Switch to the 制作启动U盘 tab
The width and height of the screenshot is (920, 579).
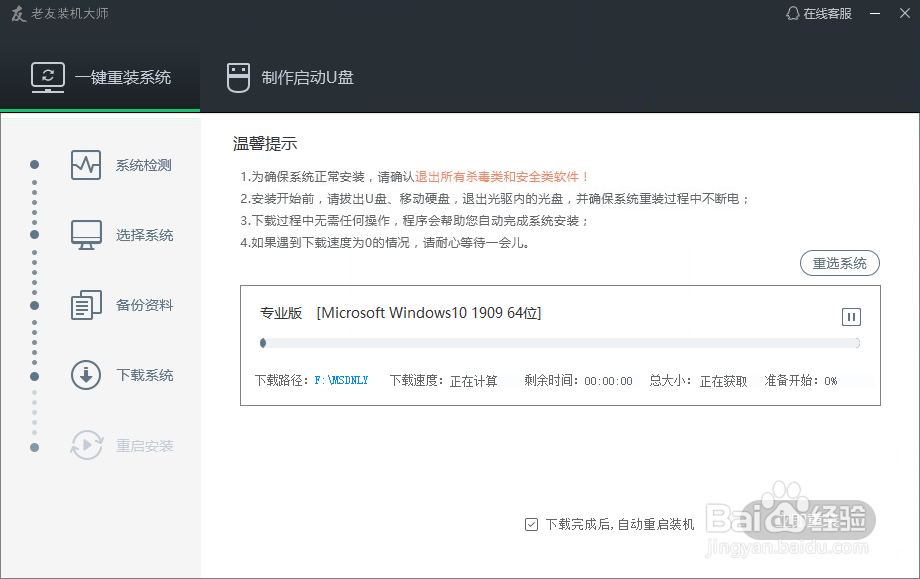point(291,77)
